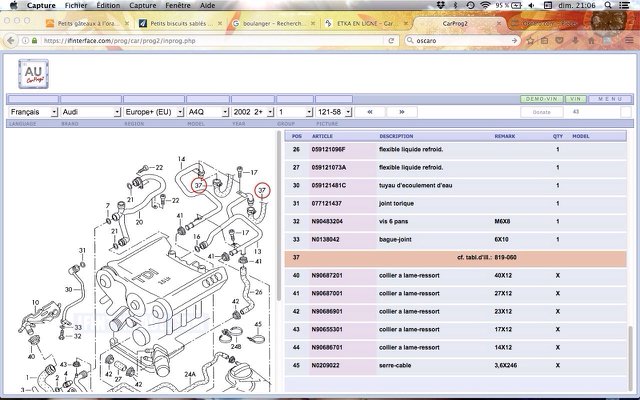Click the green padlock security icon
Image resolution: width=640 pixels, height=400 pixels.
click(35, 40)
